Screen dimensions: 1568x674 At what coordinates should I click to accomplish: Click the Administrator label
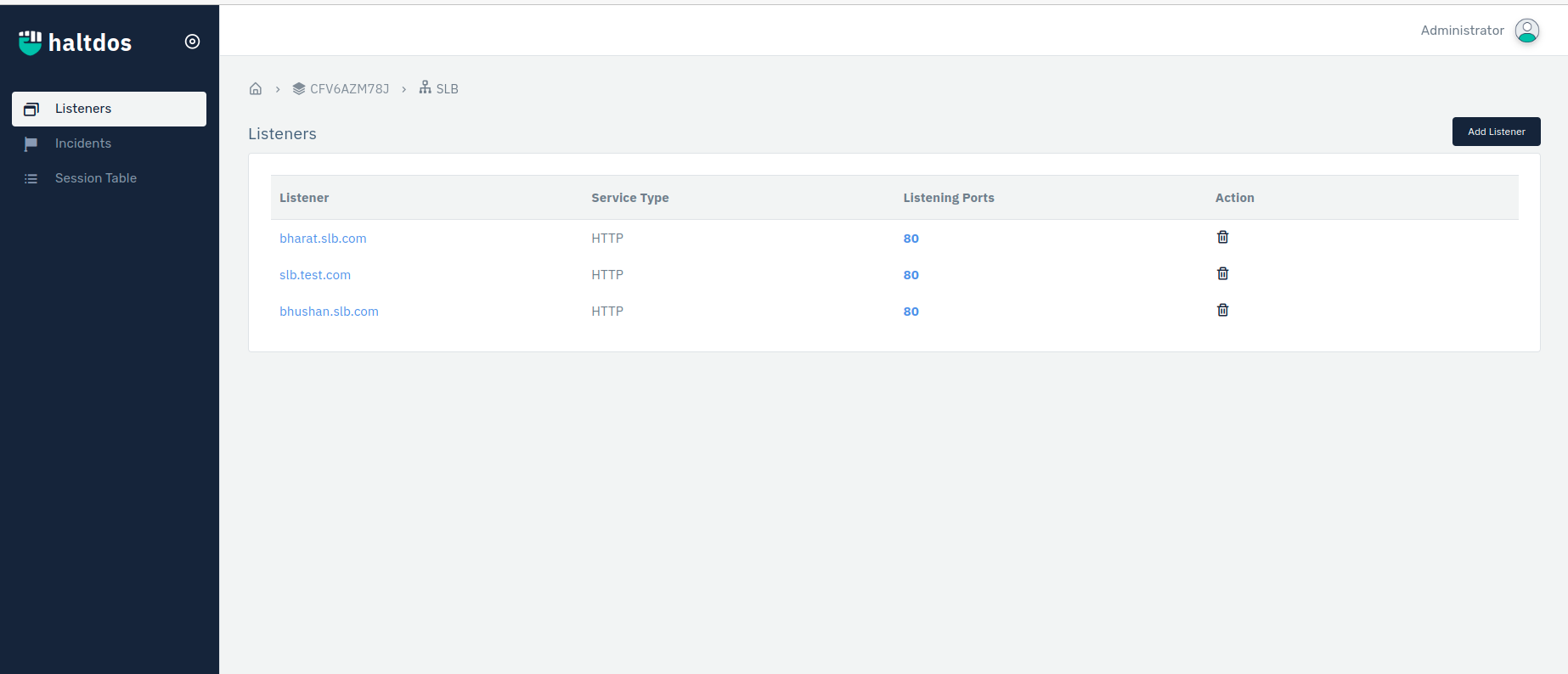click(x=1462, y=31)
